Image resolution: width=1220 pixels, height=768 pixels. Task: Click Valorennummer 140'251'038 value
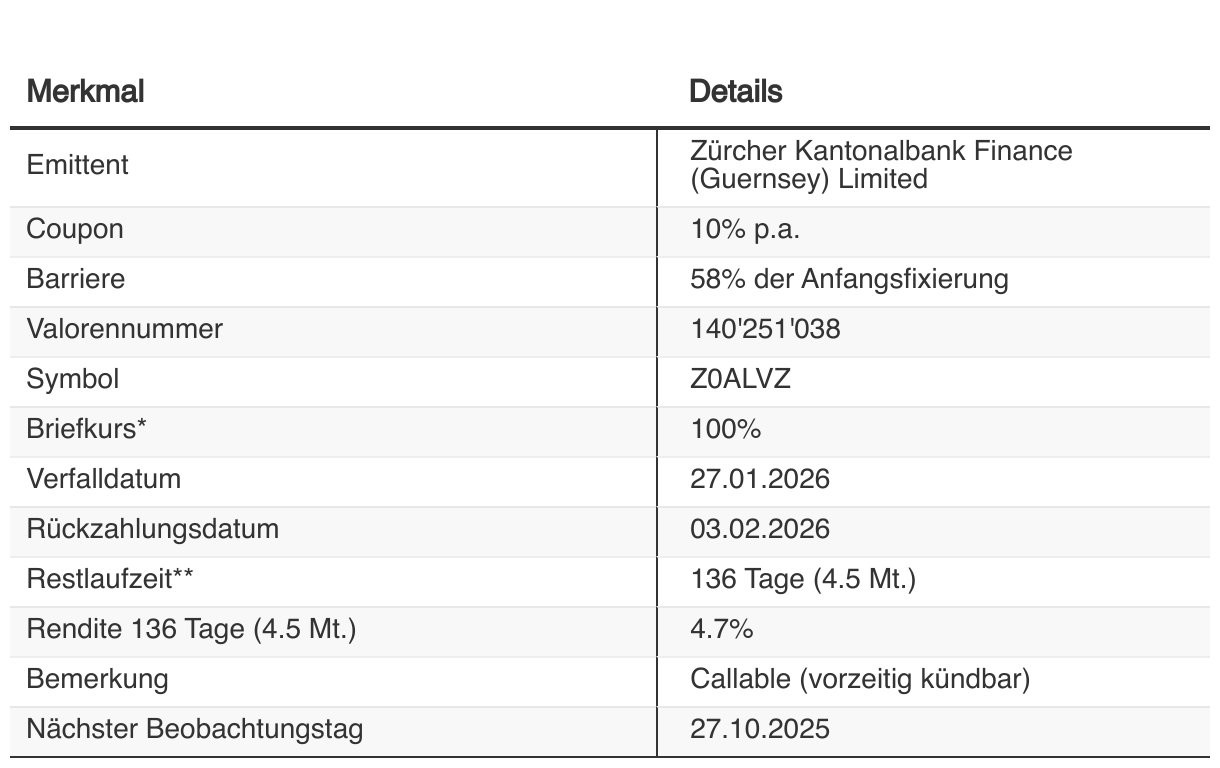[x=765, y=329]
